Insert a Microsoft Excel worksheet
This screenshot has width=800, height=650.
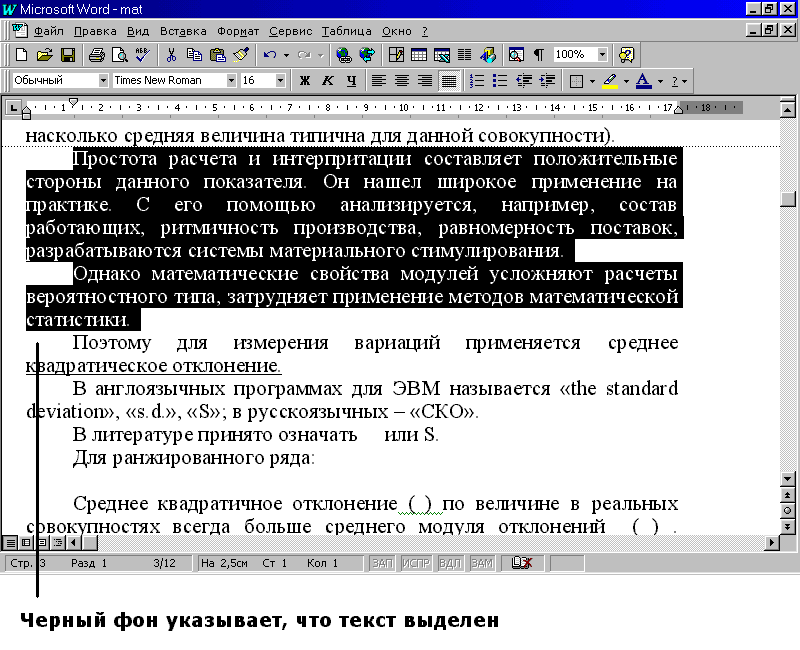[x=441, y=55]
